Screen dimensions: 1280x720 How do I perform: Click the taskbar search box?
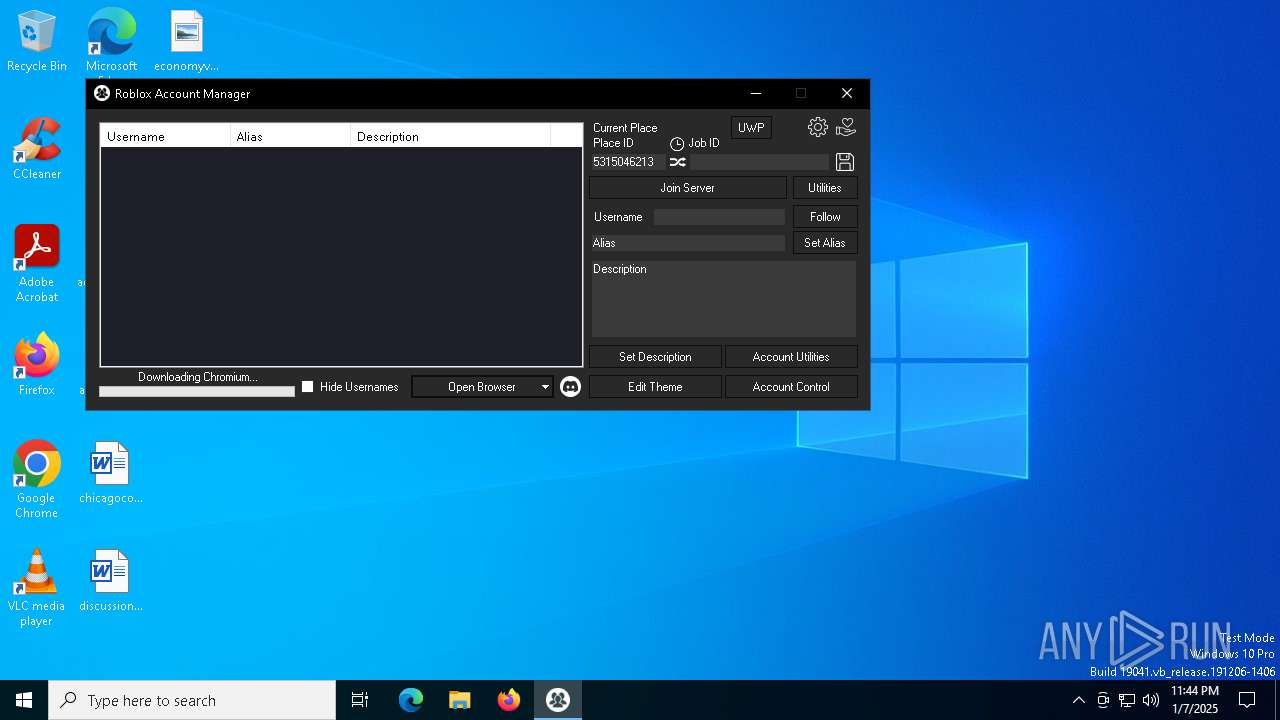click(x=192, y=700)
